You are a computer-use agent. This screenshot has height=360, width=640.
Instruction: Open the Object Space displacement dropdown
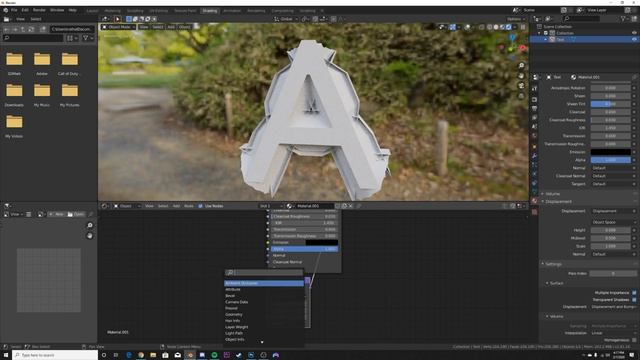point(613,222)
